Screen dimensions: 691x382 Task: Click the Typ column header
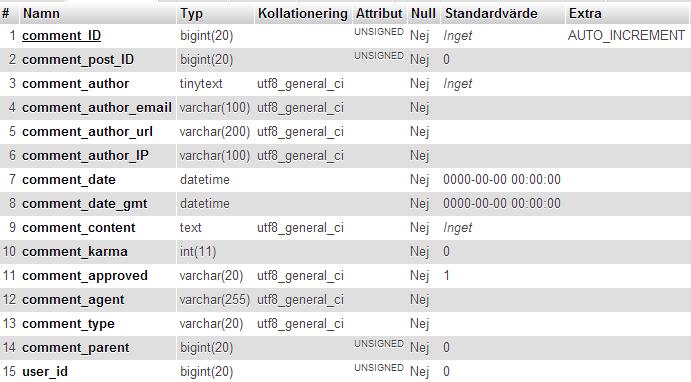tap(192, 13)
